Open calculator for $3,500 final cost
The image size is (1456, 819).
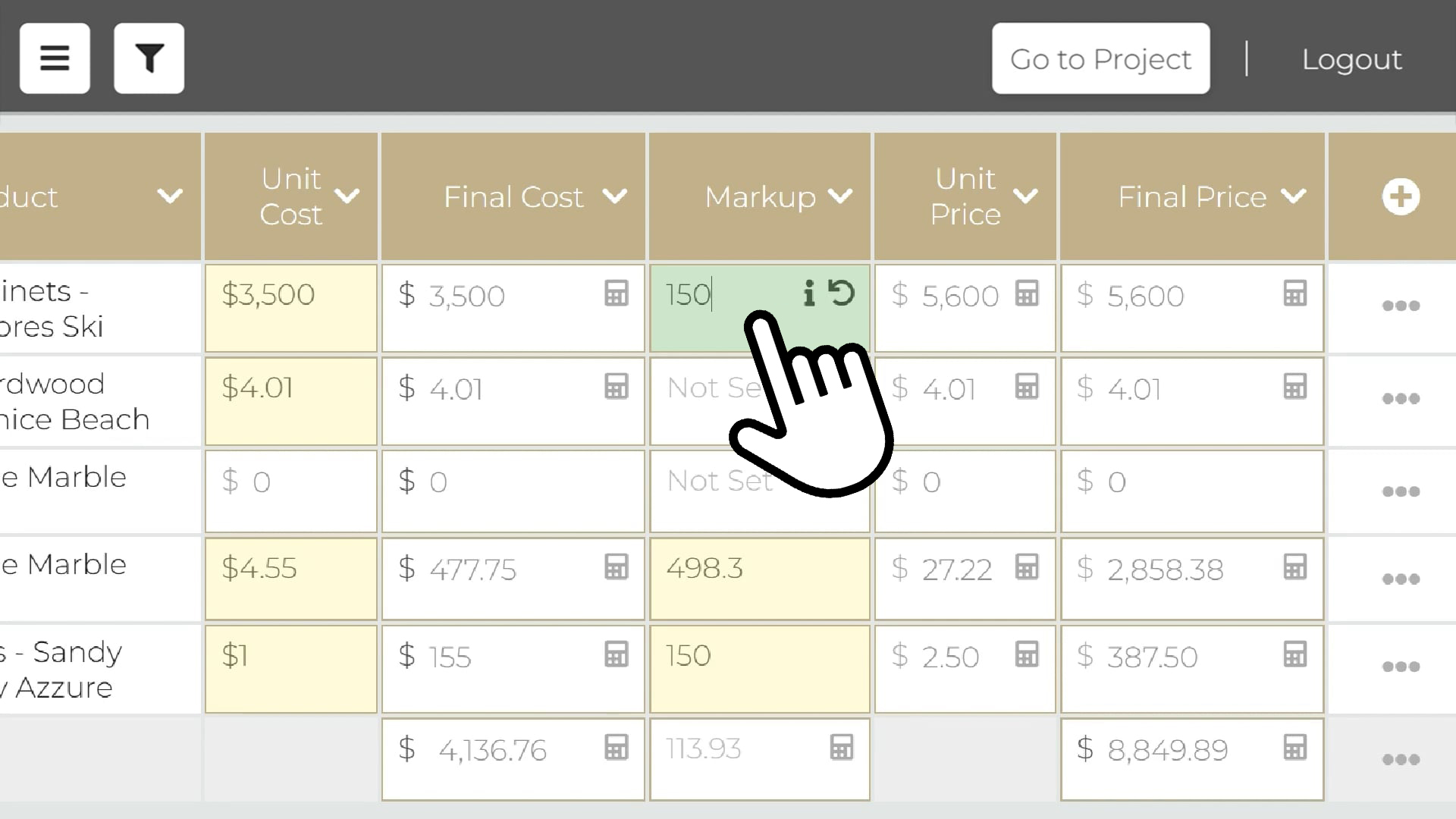(x=617, y=293)
